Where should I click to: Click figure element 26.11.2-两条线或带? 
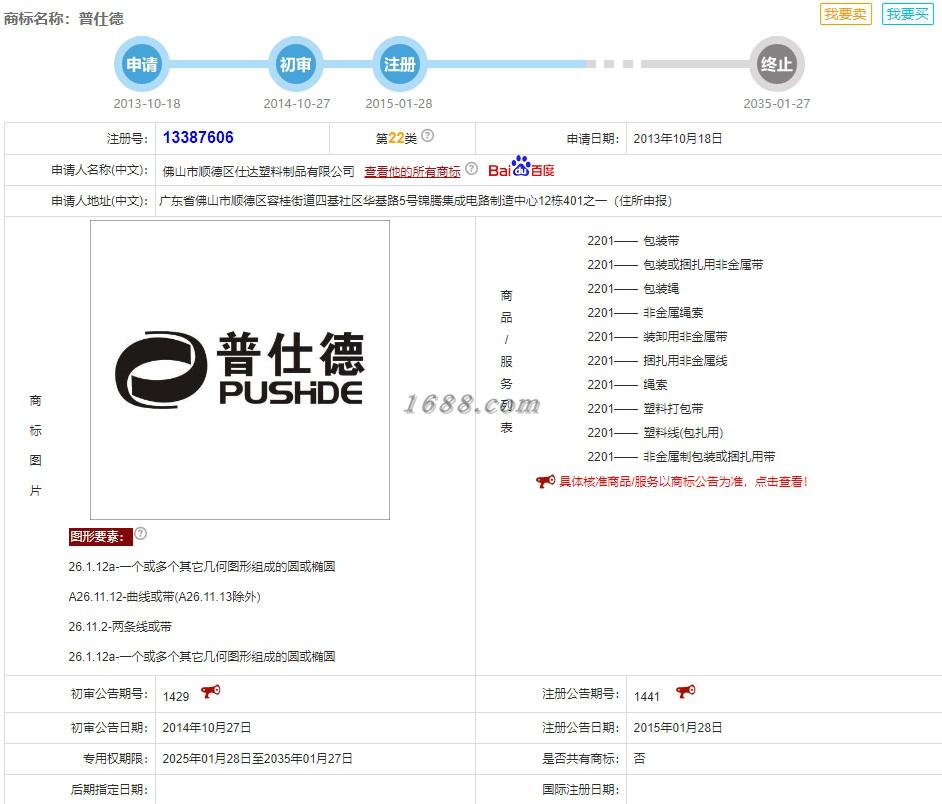(x=120, y=627)
